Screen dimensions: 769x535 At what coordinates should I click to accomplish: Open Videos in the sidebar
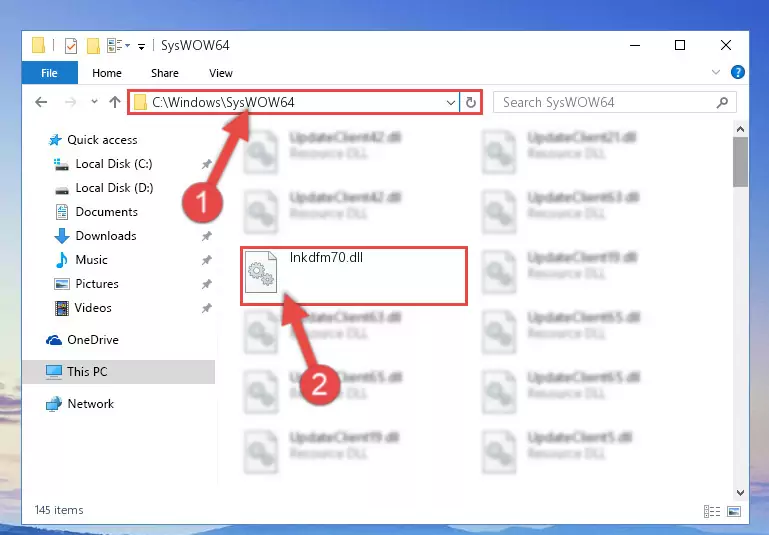pos(83,308)
